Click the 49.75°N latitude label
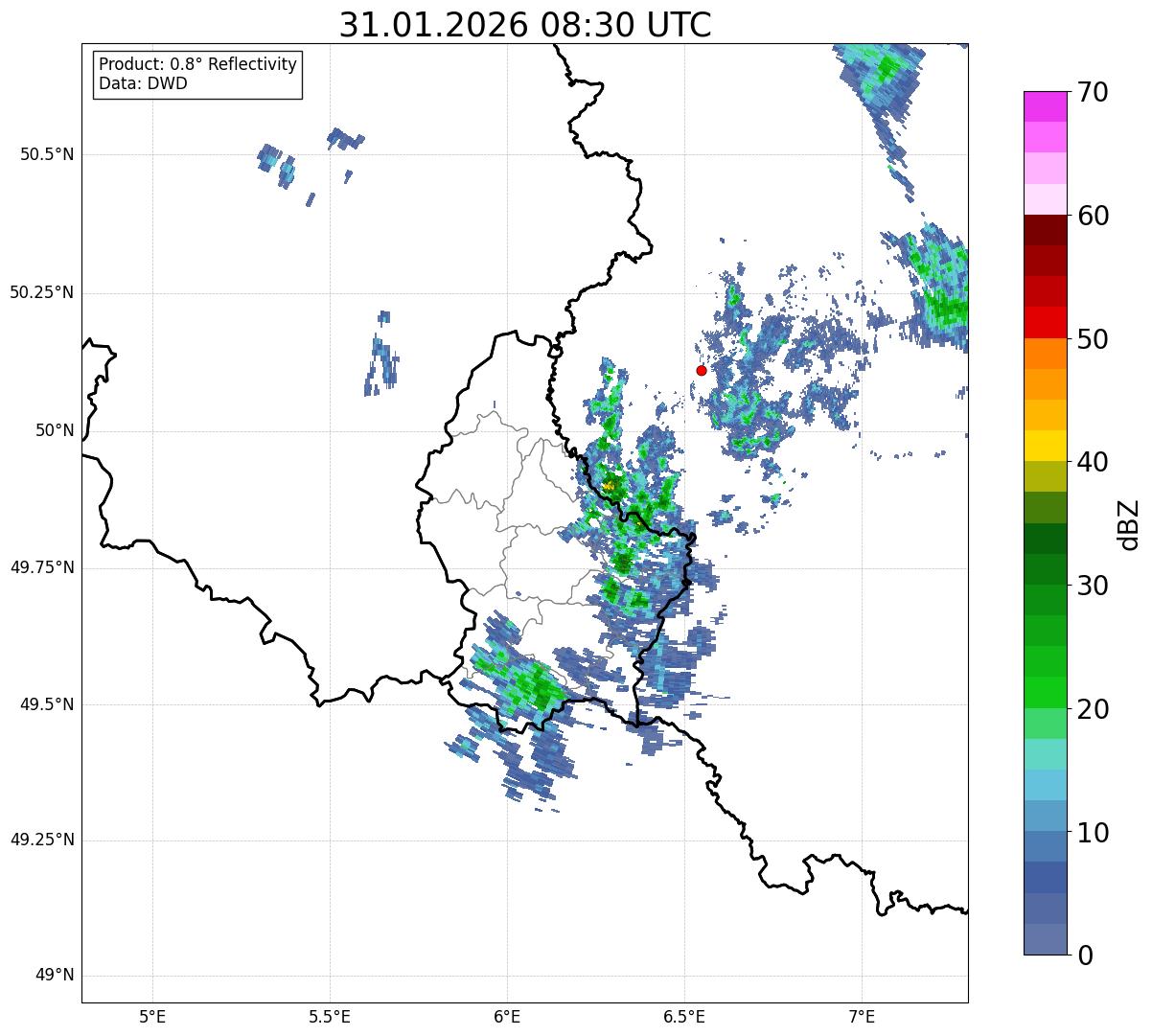The image size is (1152, 1036). (x=41, y=567)
